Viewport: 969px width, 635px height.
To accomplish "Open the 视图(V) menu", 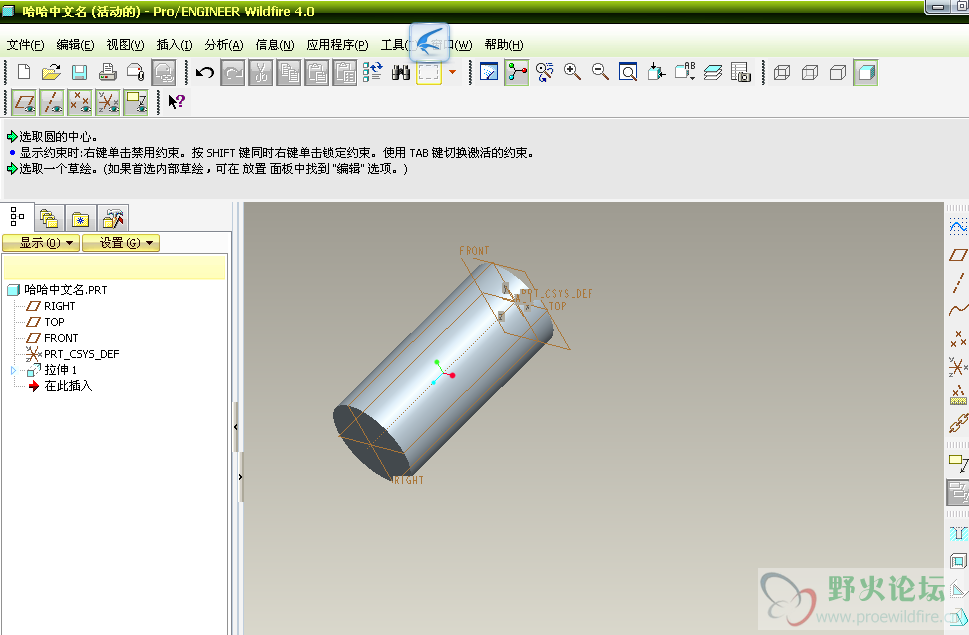I will point(125,44).
